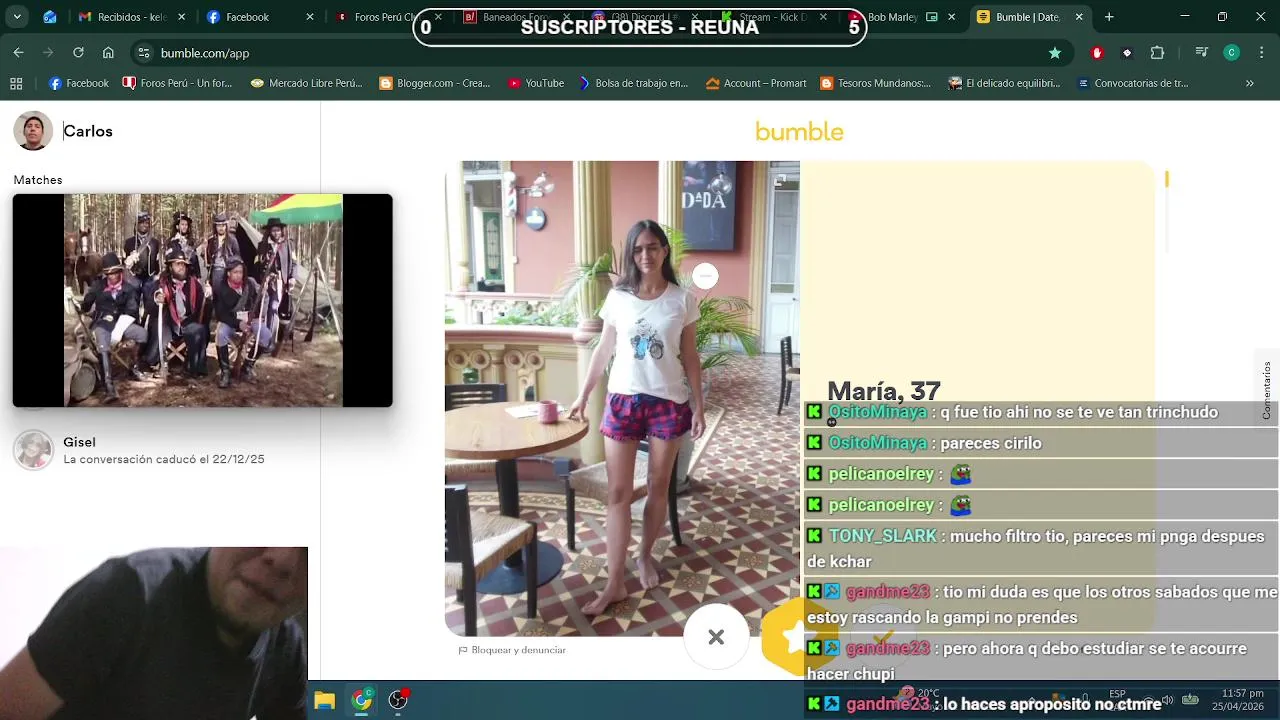The width and height of the screenshot is (1280, 720).
Task: Click María's profile photo
Action: 622,398
